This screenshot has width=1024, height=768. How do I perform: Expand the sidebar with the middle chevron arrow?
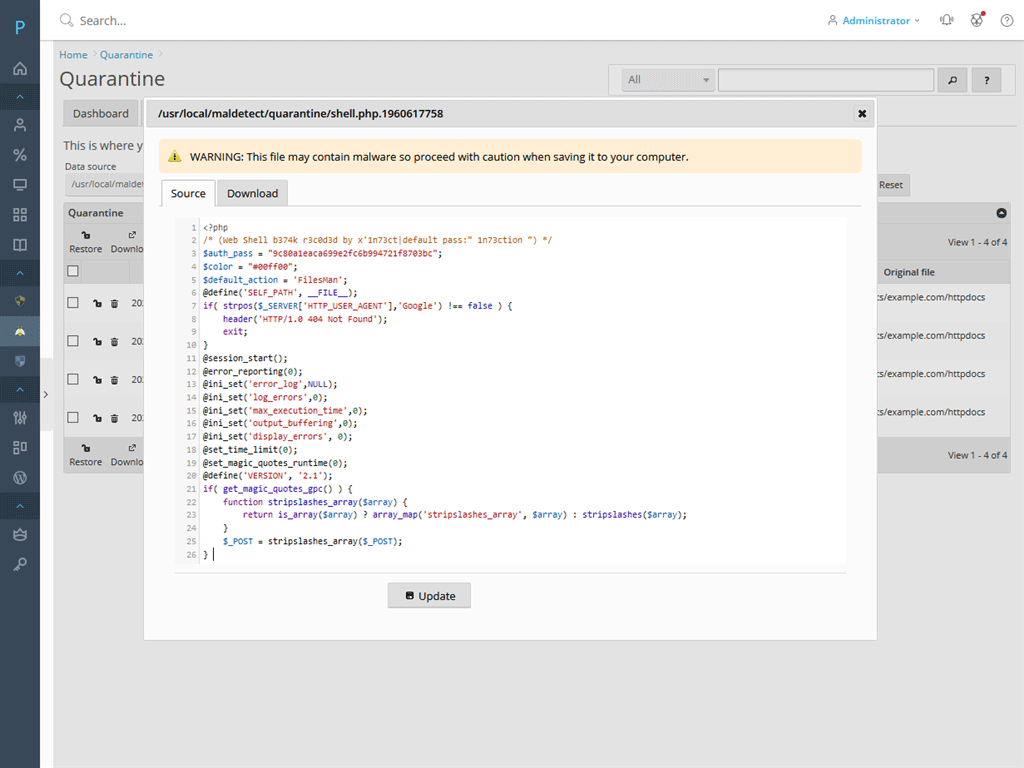point(45,395)
